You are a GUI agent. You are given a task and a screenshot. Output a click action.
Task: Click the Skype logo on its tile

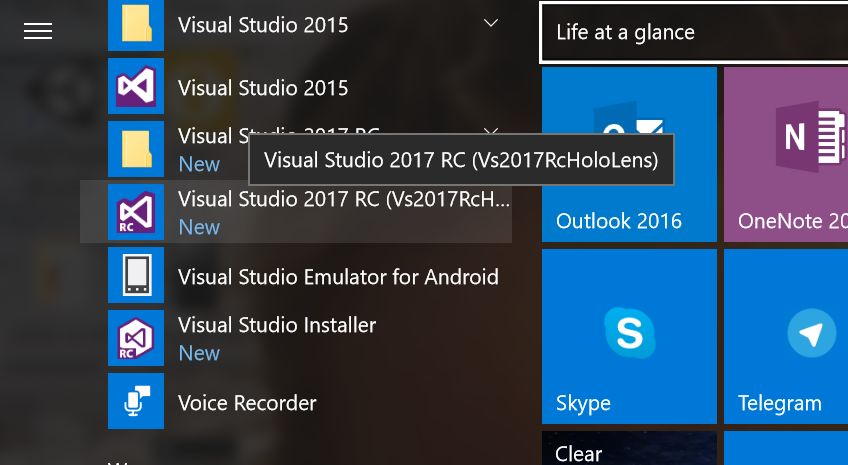pos(630,333)
